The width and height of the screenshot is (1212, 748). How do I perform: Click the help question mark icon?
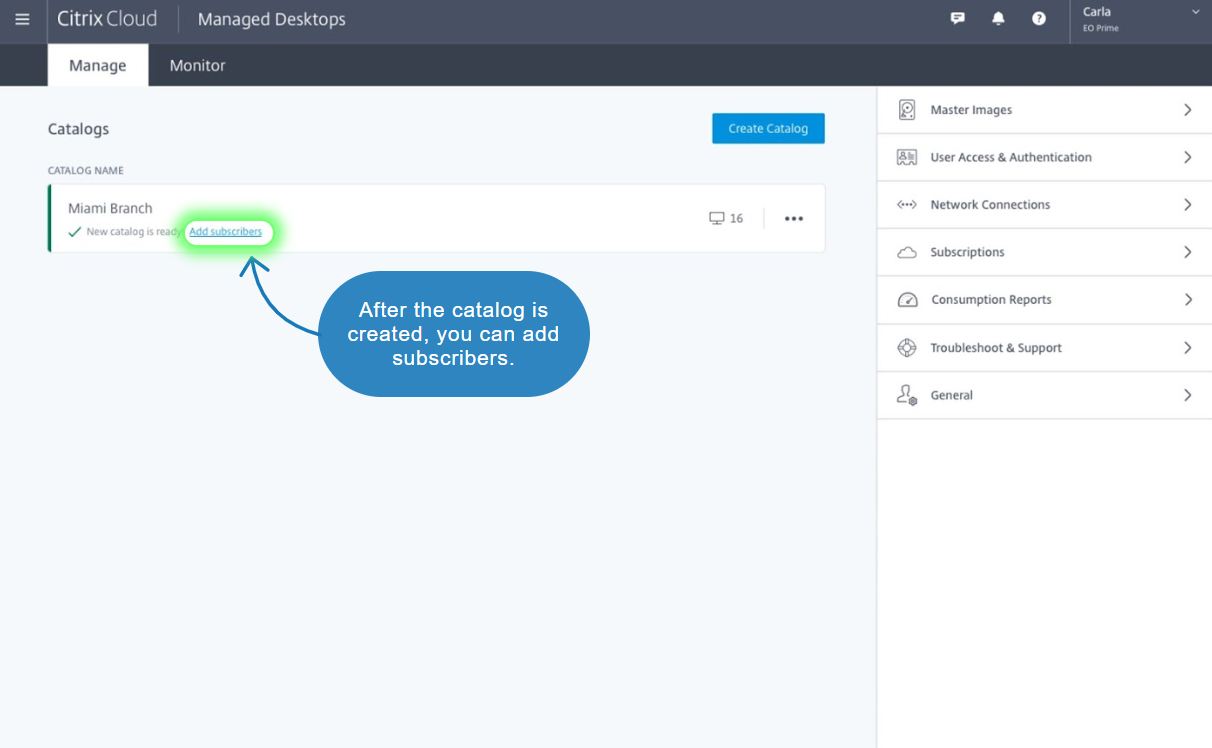[x=1039, y=19]
